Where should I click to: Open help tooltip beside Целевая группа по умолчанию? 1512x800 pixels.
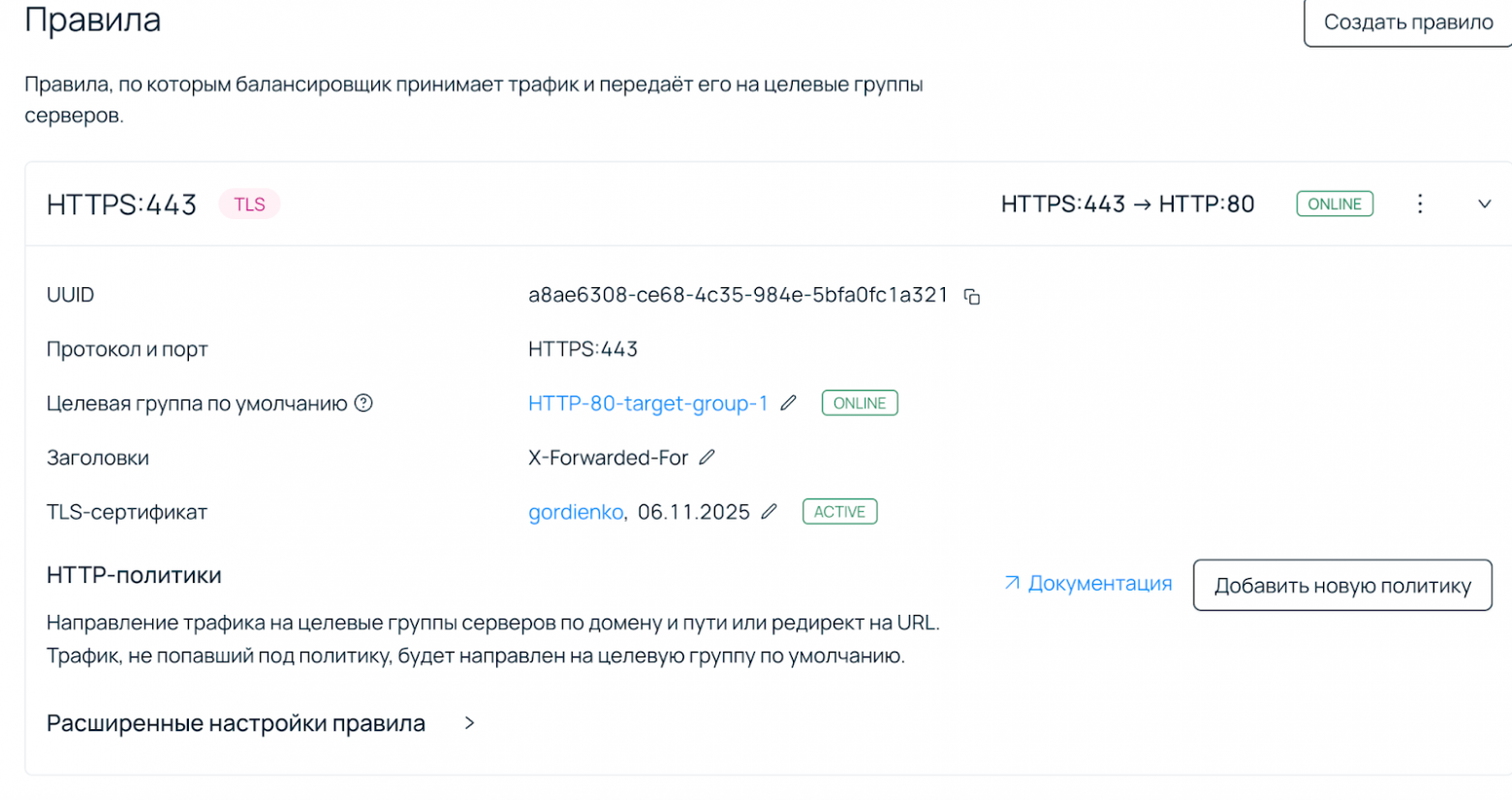[x=363, y=403]
